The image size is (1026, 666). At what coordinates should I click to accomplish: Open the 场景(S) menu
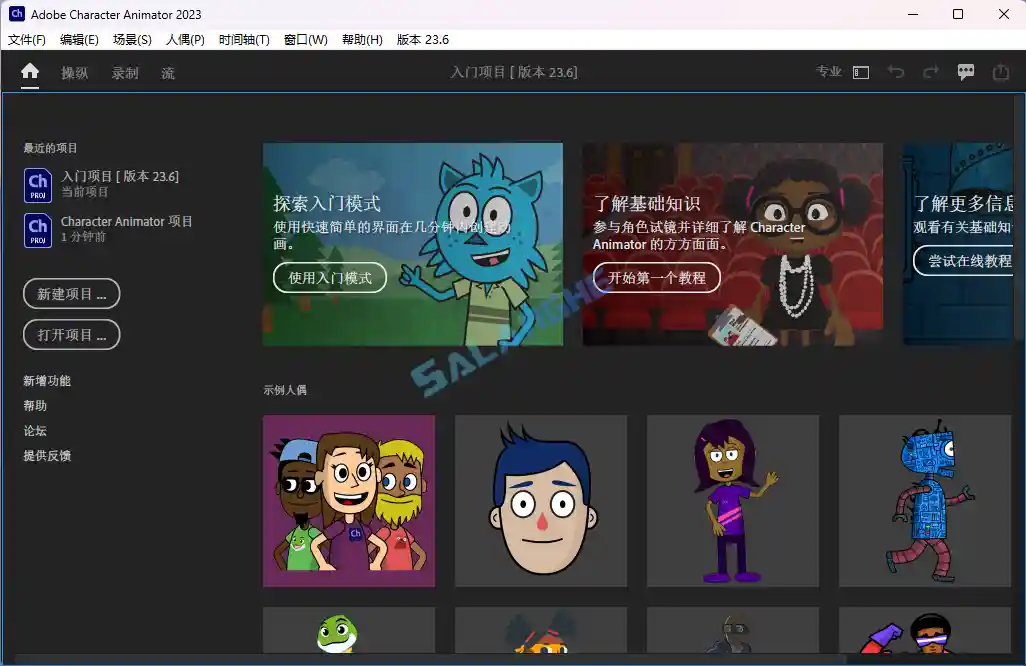coord(132,40)
